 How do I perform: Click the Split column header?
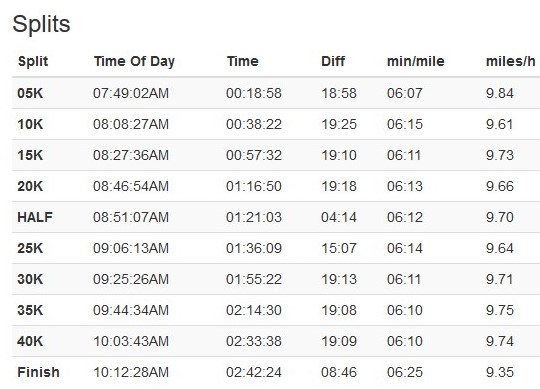point(33,61)
